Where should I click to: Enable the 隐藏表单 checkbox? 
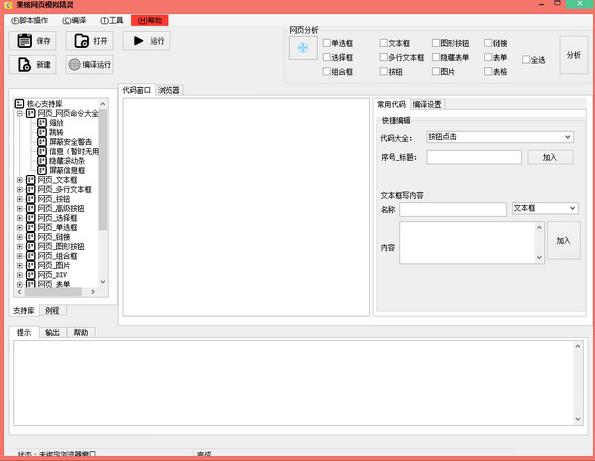click(436, 57)
